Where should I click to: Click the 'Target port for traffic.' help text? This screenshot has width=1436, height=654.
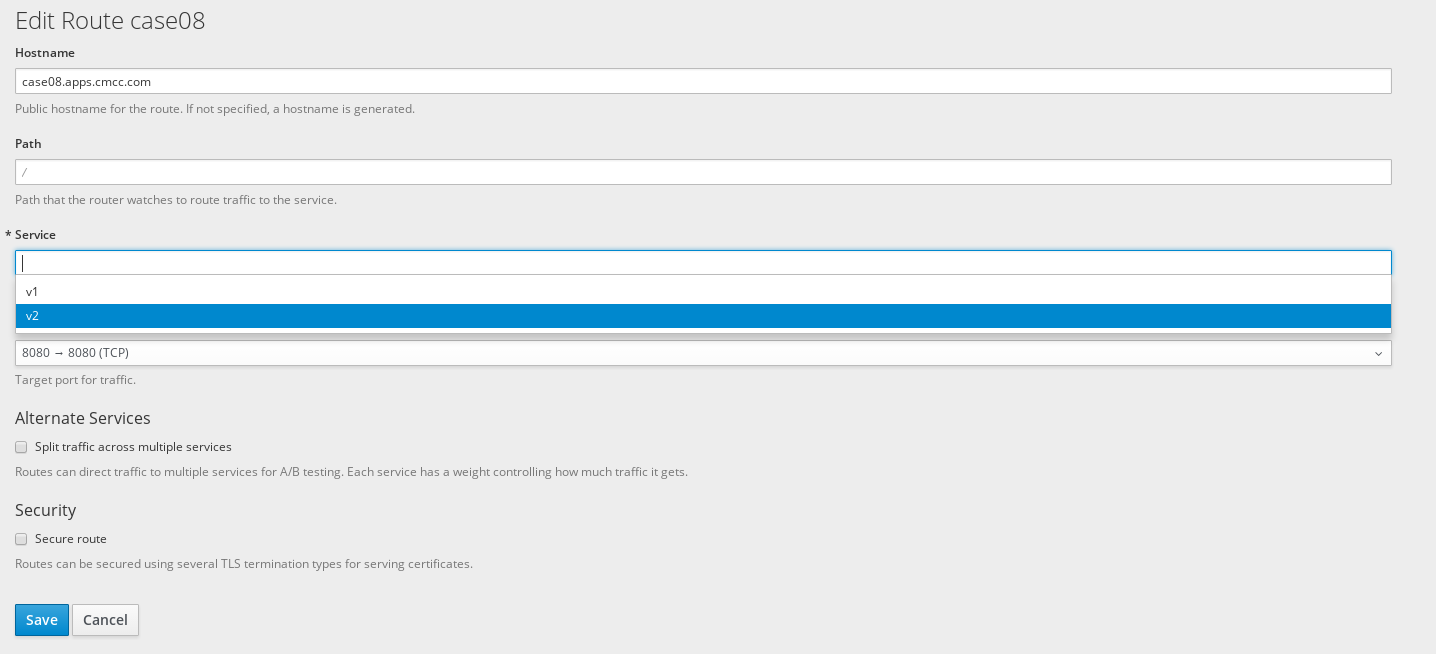click(x=75, y=380)
